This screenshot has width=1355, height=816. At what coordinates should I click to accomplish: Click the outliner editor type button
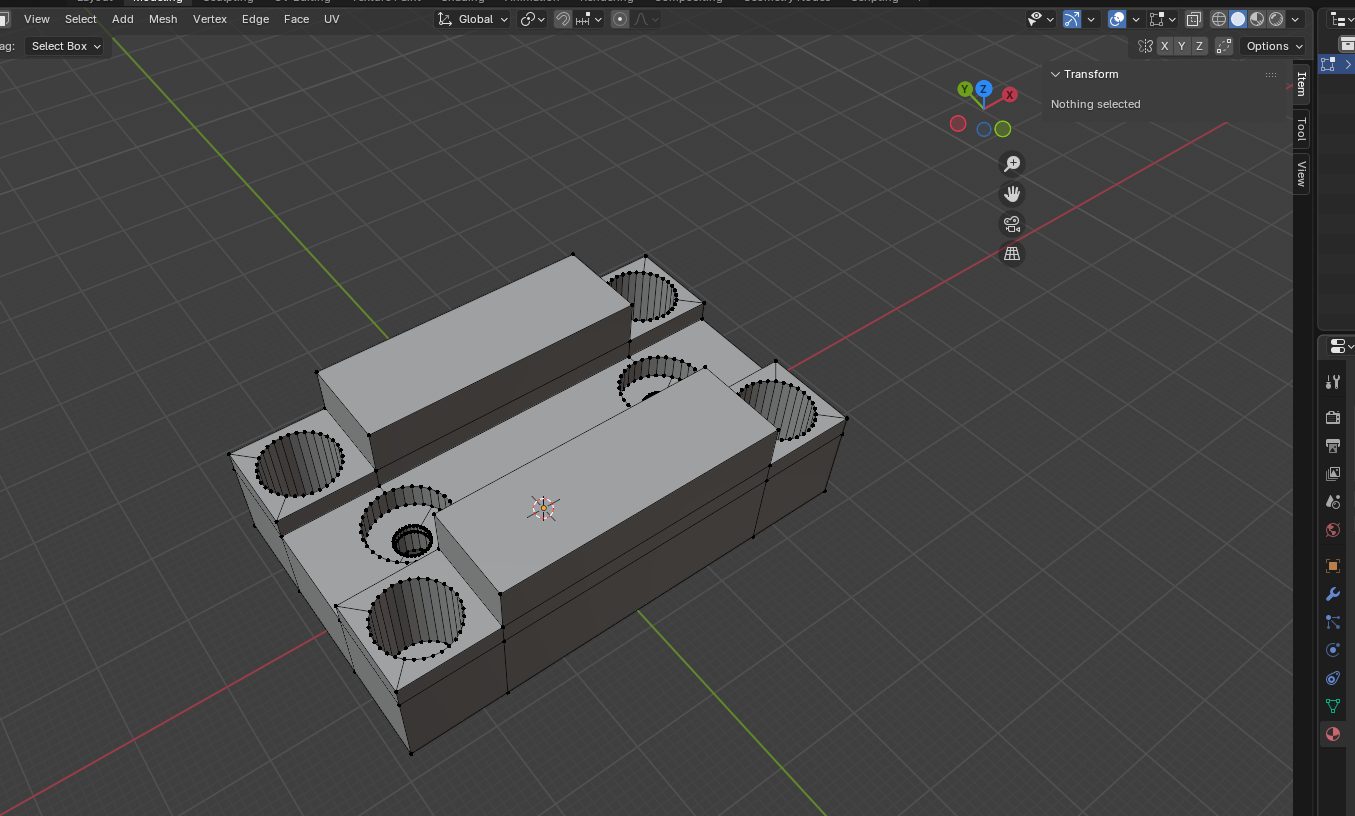1341,19
